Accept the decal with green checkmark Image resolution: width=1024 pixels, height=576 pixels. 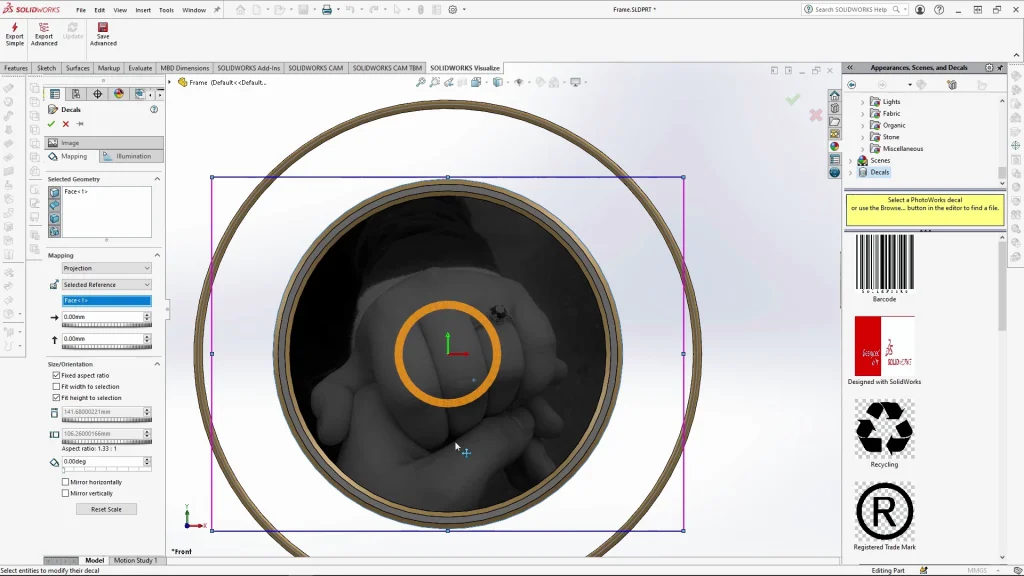[52, 124]
